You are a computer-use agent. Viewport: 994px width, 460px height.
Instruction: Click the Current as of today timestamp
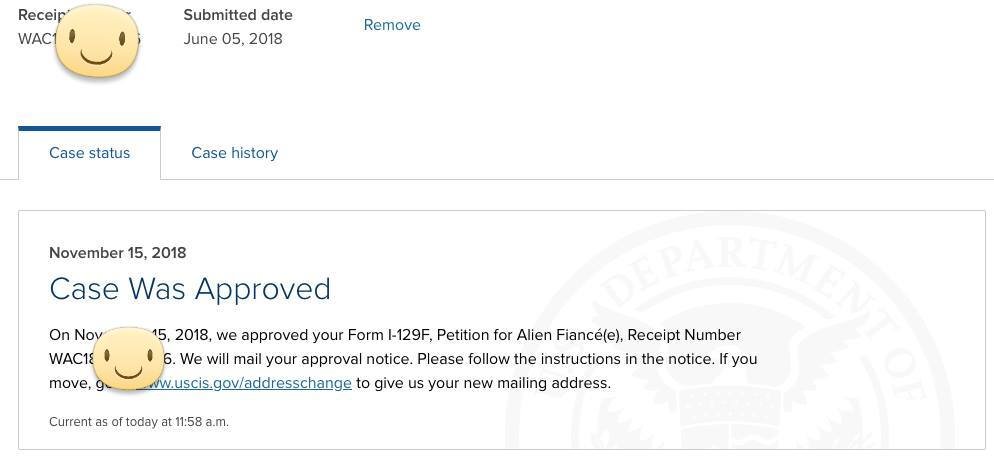(139, 421)
